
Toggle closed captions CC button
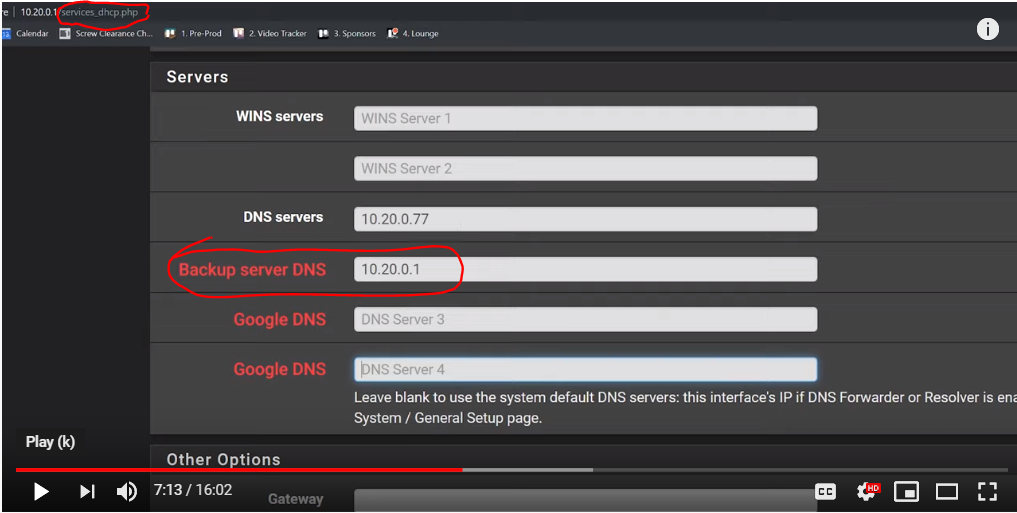pos(825,492)
